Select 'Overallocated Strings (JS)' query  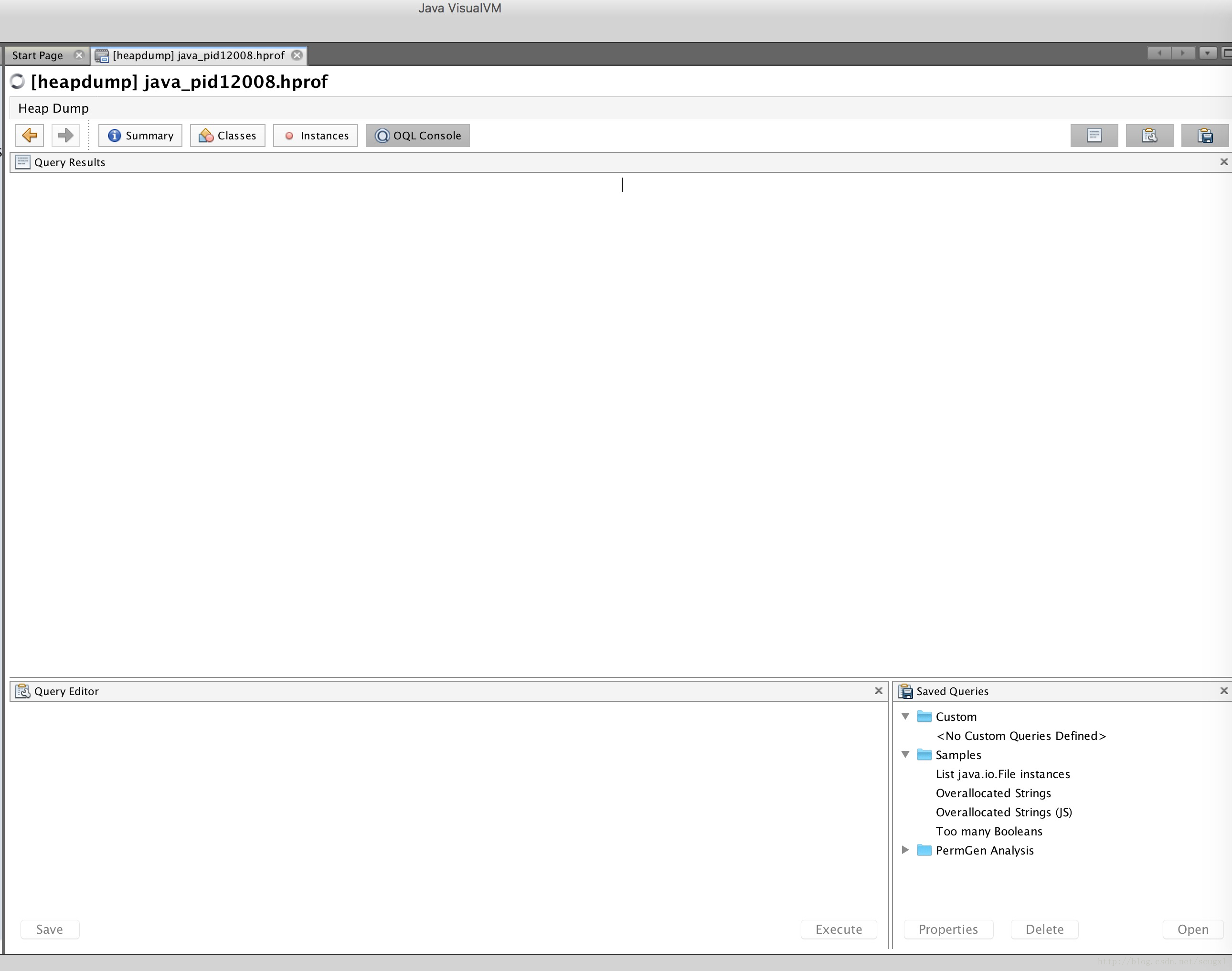pyautogui.click(x=1004, y=813)
